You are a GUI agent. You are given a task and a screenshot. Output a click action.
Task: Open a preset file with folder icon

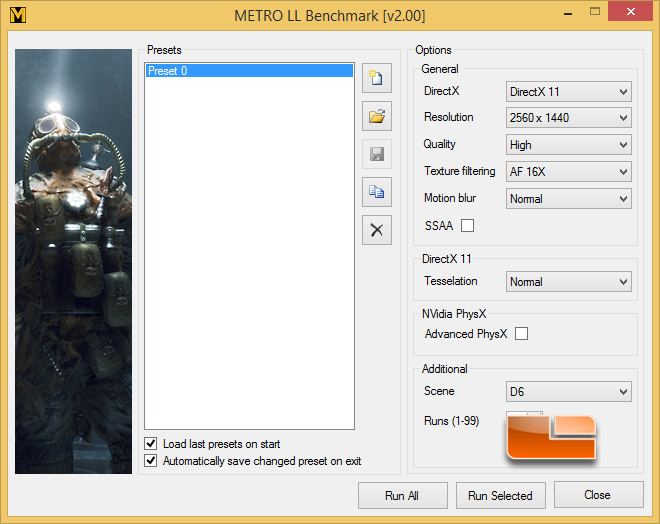click(377, 116)
